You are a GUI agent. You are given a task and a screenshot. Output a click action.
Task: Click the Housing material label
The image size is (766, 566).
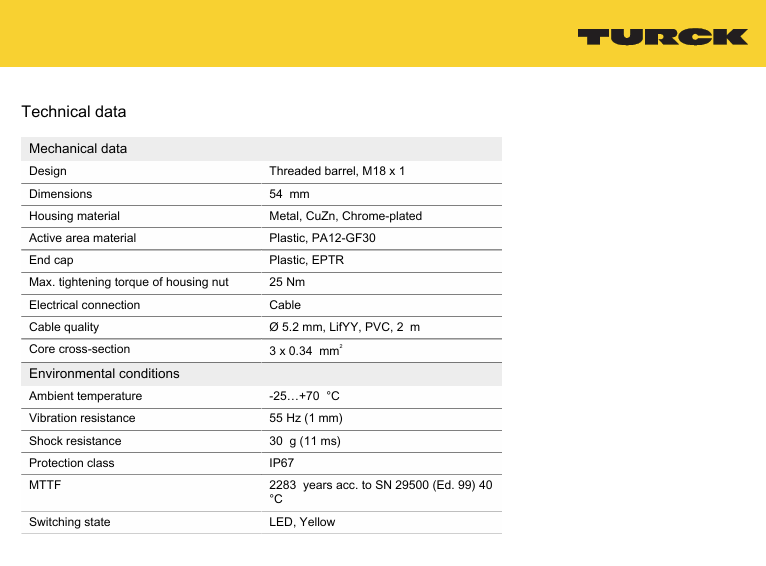pyautogui.click(x=74, y=216)
